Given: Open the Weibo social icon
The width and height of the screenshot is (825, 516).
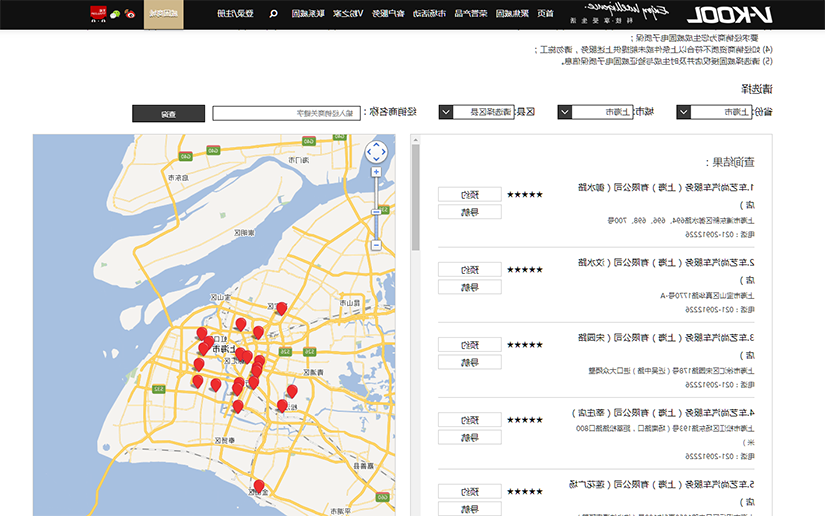Looking at the screenshot, I should click(x=129, y=14).
